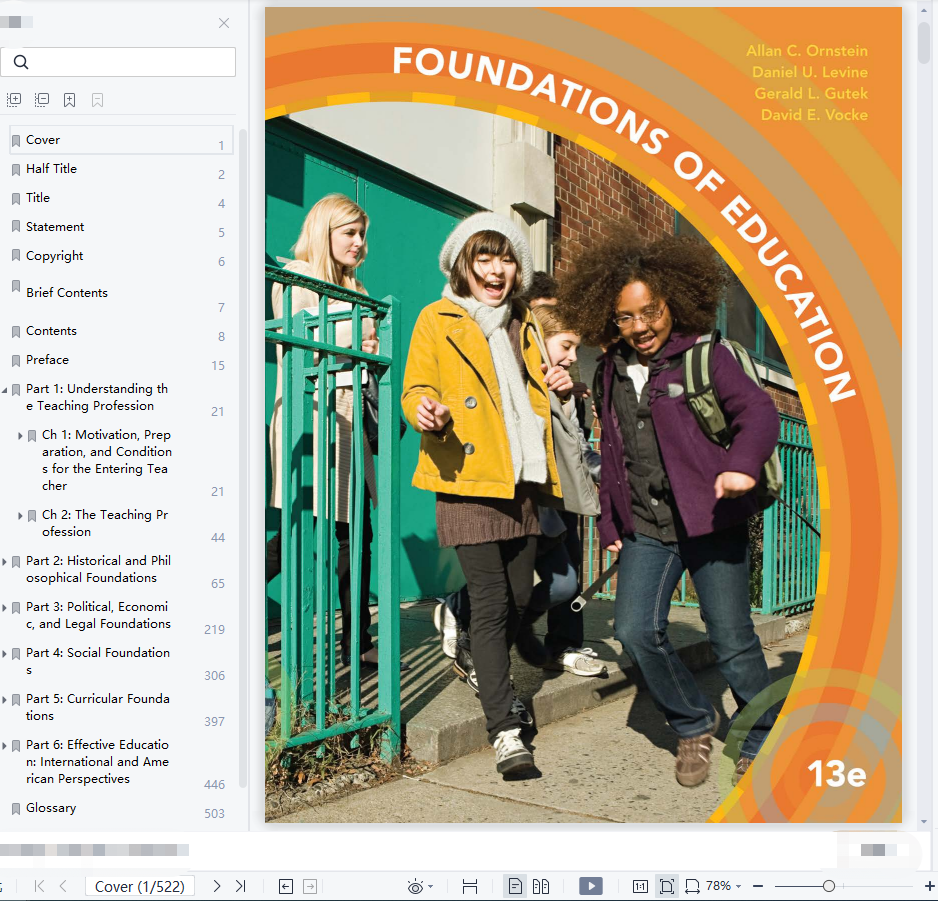938x901 pixels.
Task: Click the bookmark icon beside Glossary
Action: [16, 809]
